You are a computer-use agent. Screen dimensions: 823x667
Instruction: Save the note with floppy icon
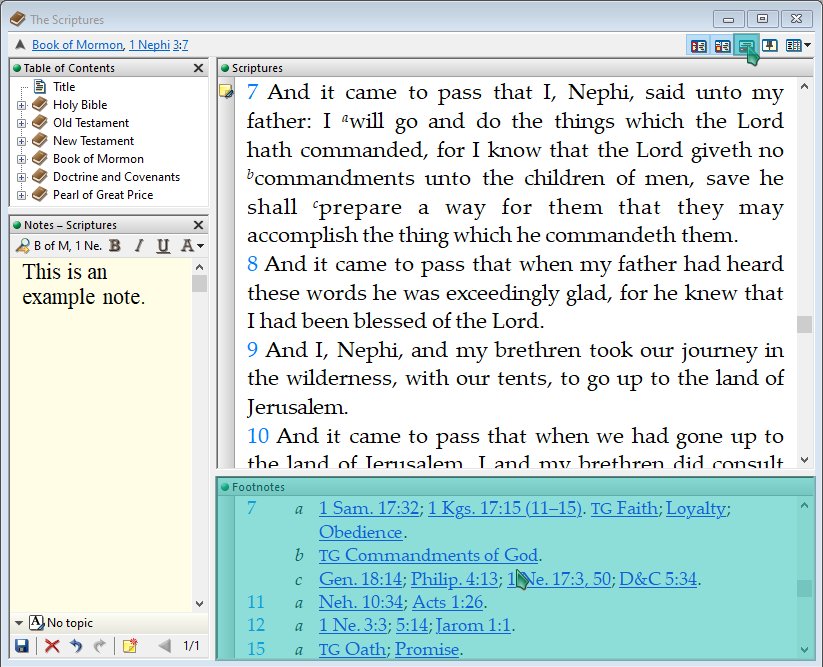click(22, 646)
